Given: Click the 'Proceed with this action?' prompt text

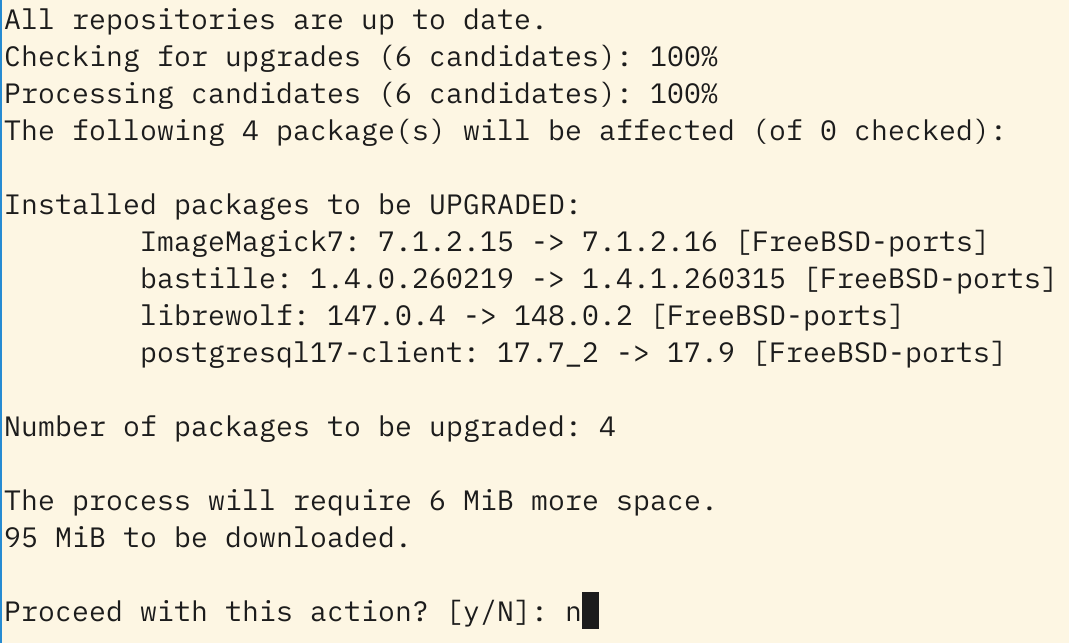Looking at the screenshot, I should (x=216, y=611).
